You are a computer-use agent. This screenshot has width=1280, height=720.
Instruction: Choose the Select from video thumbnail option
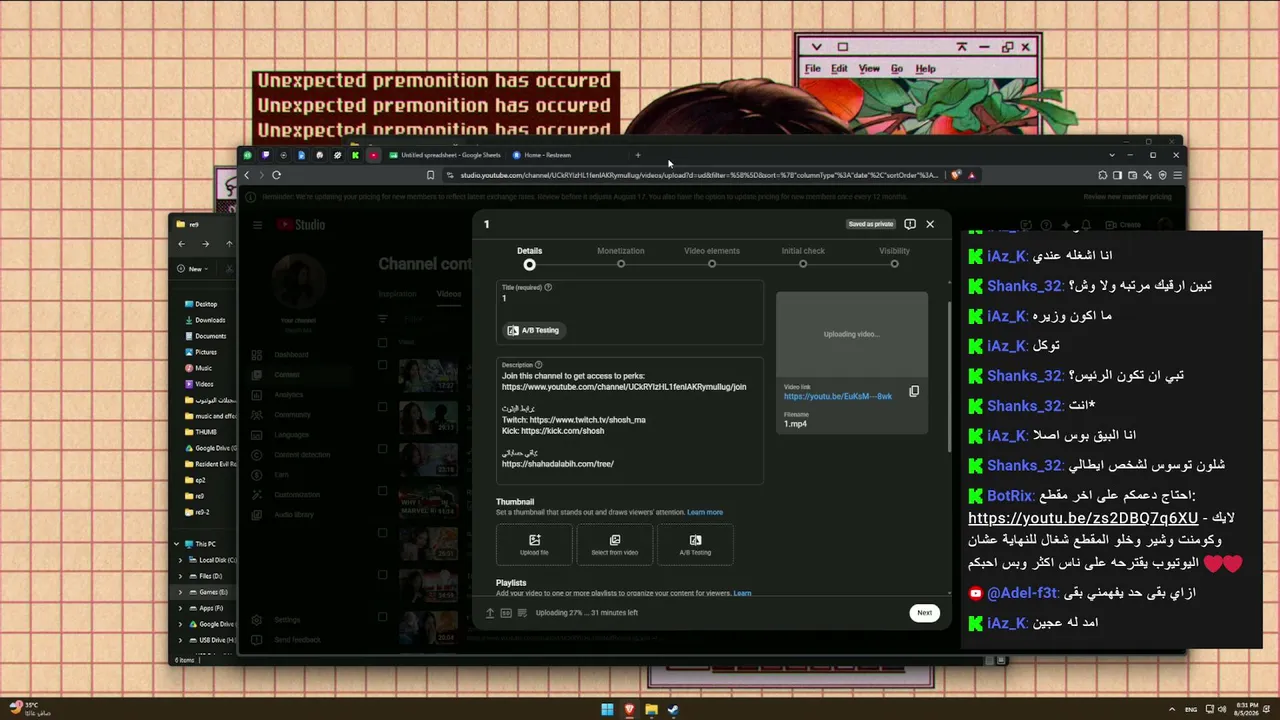(615, 544)
